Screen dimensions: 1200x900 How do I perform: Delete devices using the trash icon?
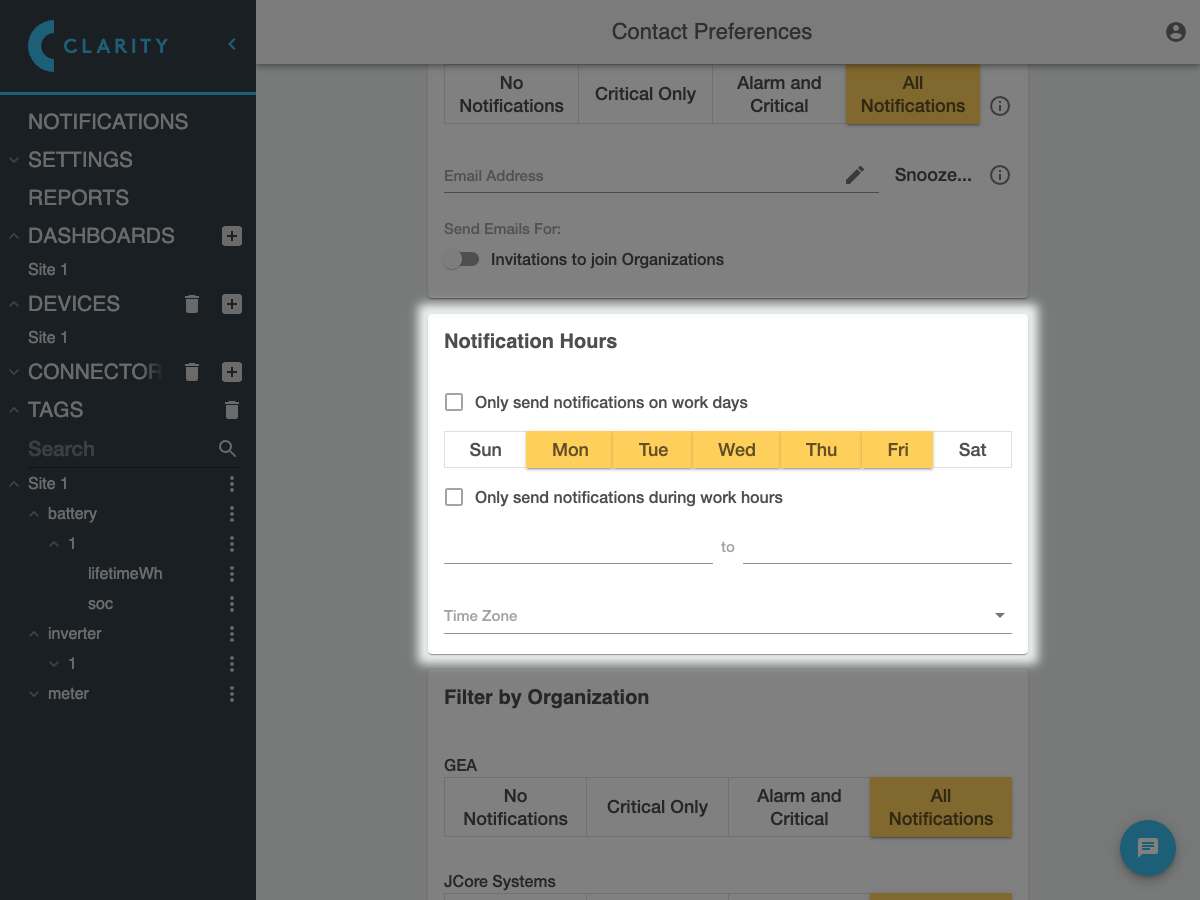point(193,304)
